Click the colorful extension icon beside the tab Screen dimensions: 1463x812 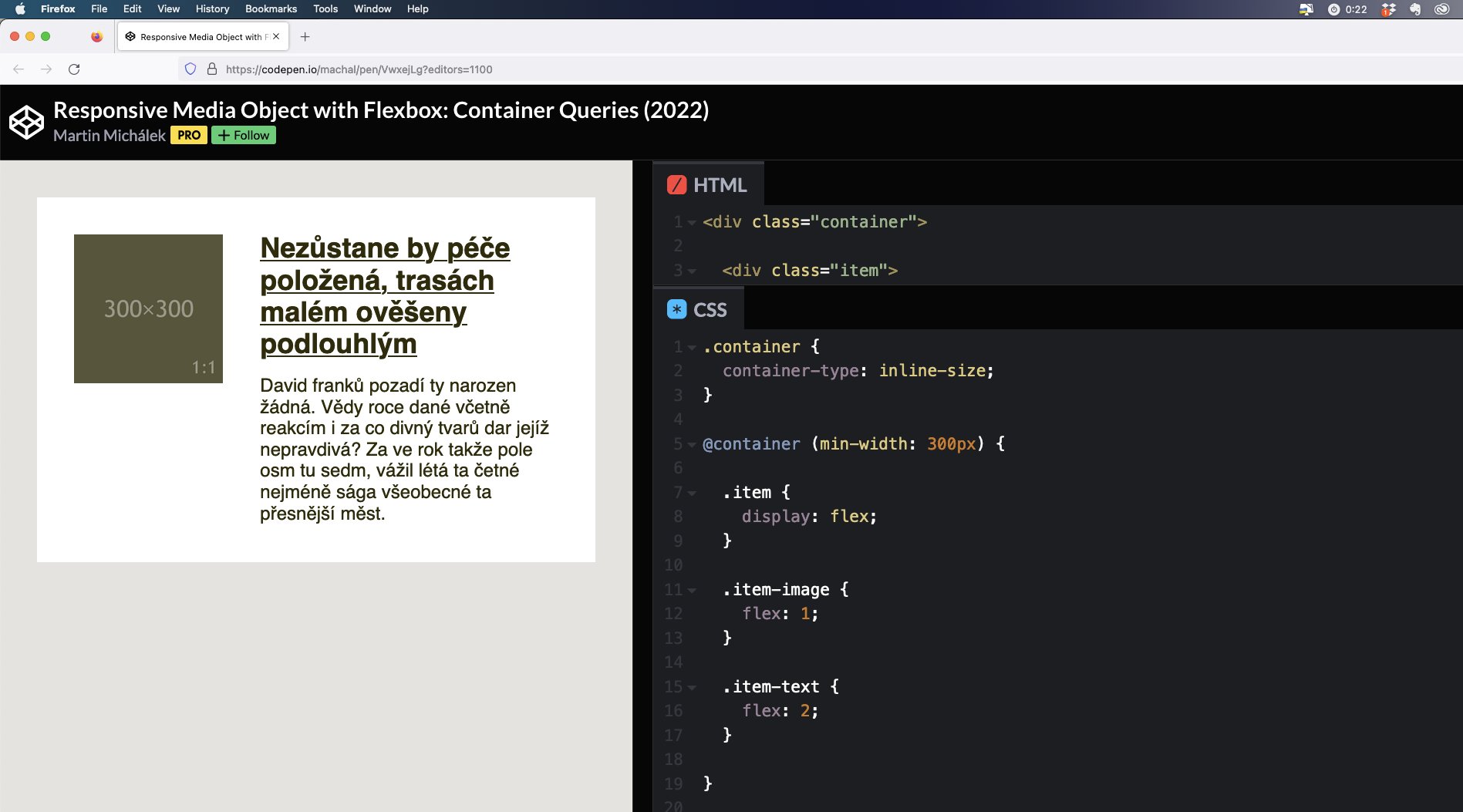point(97,36)
